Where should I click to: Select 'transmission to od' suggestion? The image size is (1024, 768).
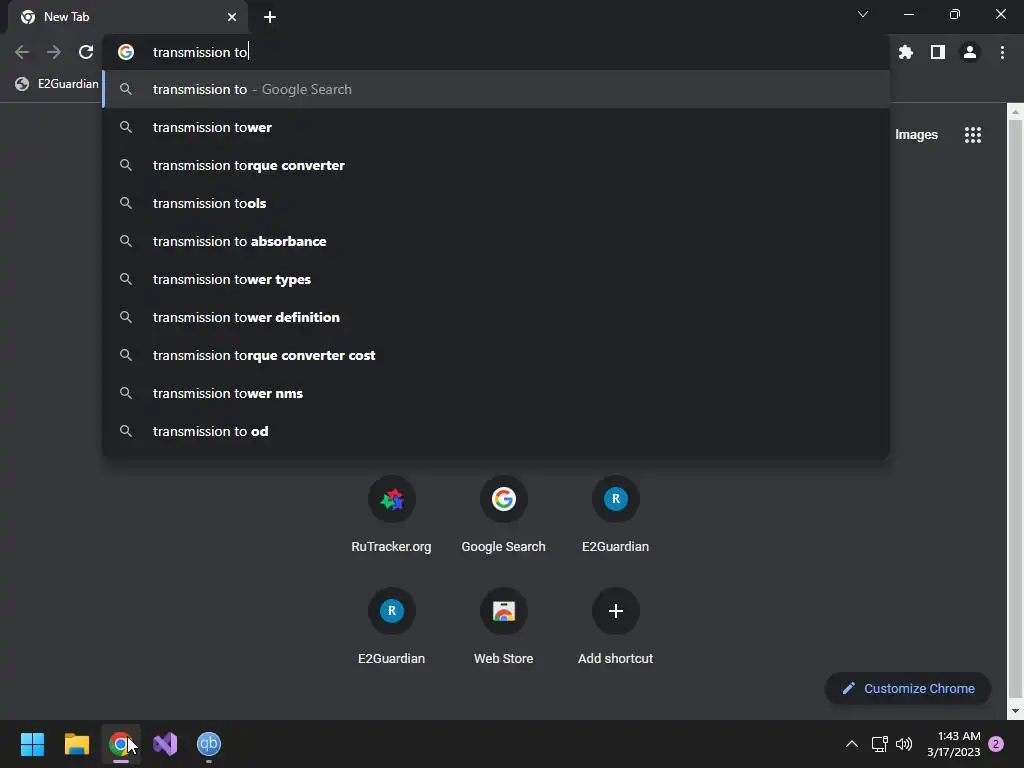tap(496, 431)
